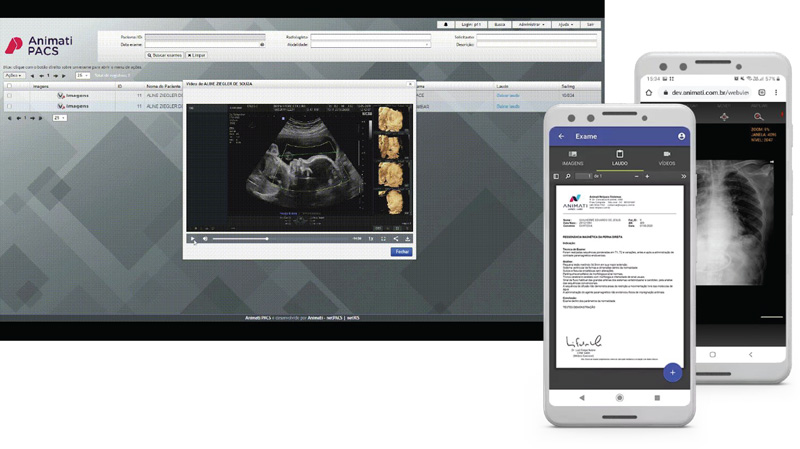Click the Login button in the top bar
Screen dimensions: 800x449
[x=471, y=24]
